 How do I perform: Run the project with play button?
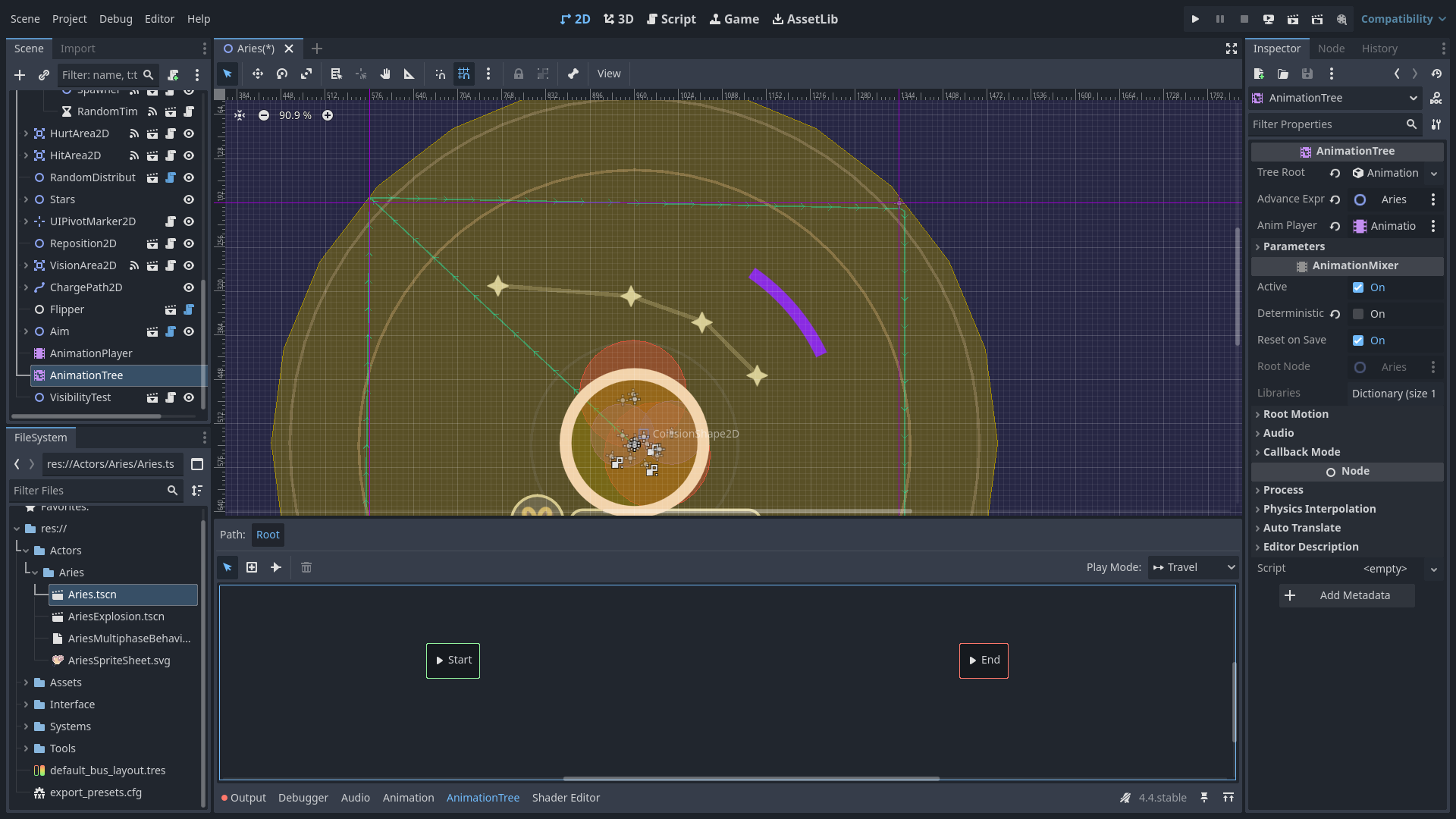tap(1195, 19)
